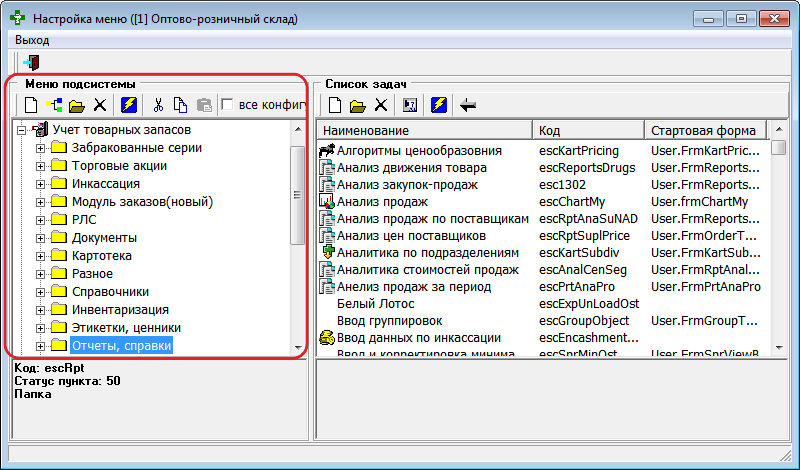Click the scissors cut icon
Screen dimensions: 800x470
[x=158, y=104]
